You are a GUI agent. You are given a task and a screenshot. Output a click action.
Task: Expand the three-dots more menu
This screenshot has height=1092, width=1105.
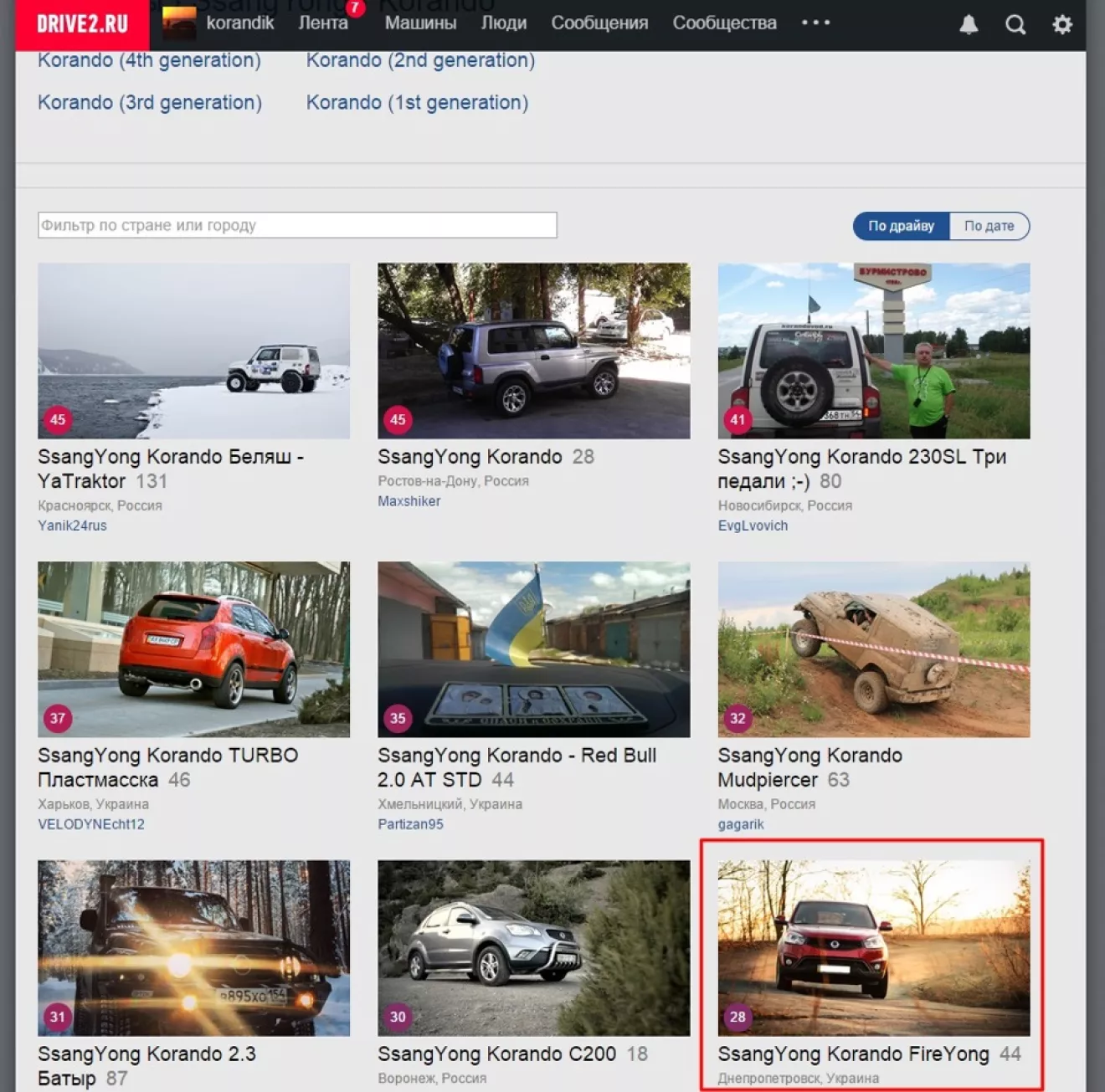point(815,23)
